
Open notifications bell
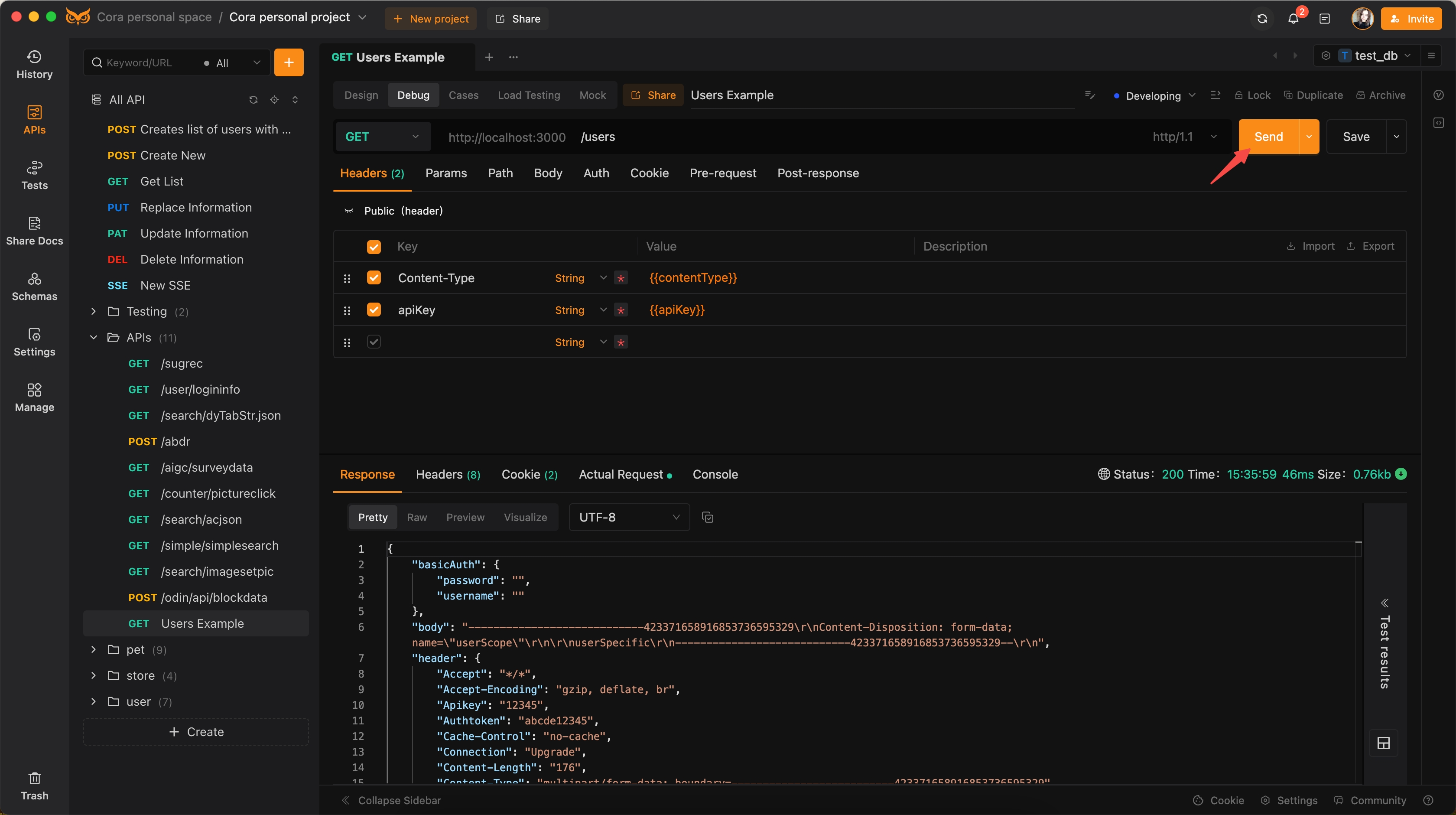pyautogui.click(x=1293, y=19)
